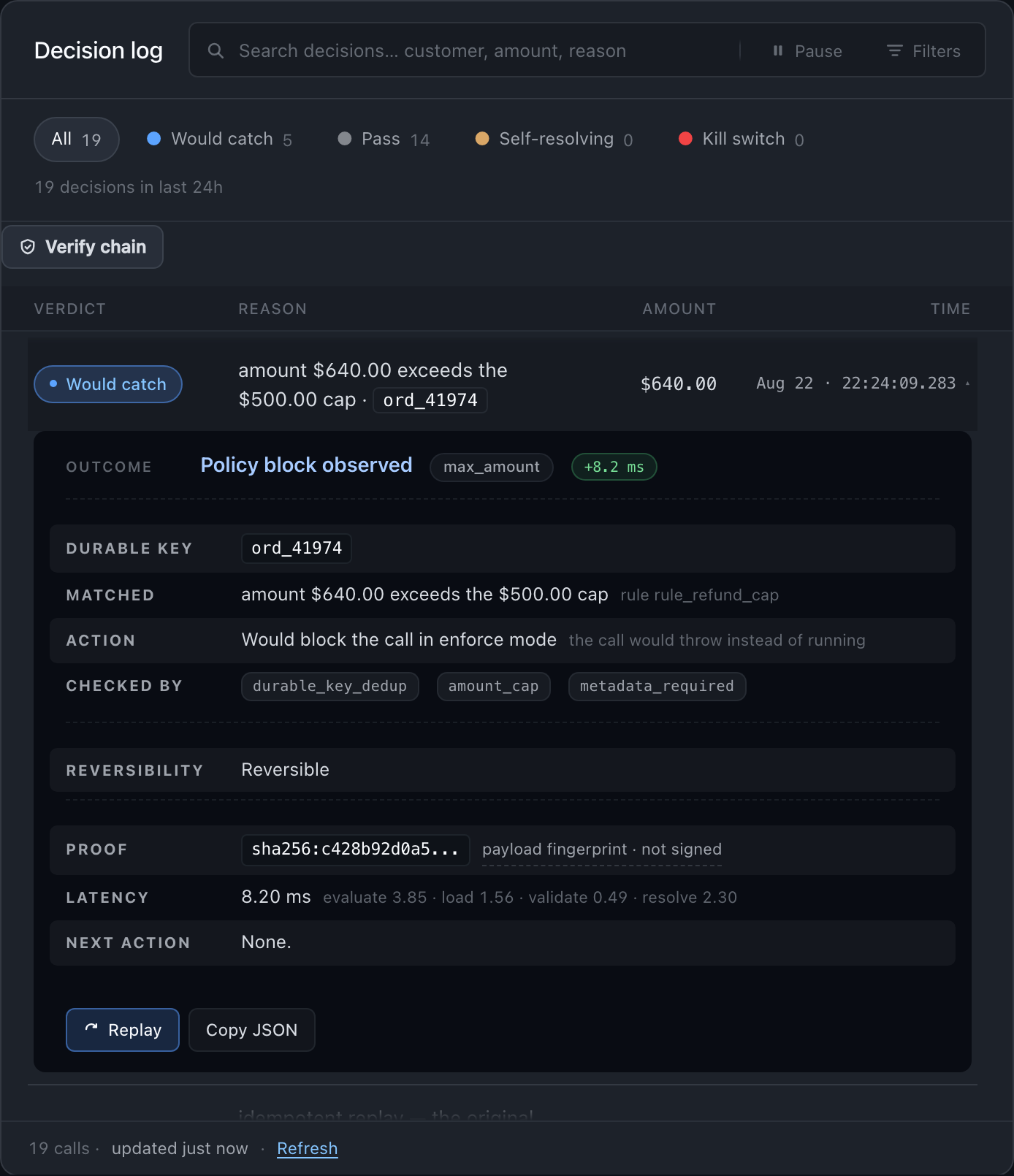1014x1176 pixels.
Task: Filter by Would catch decisions
Action: [x=219, y=140]
